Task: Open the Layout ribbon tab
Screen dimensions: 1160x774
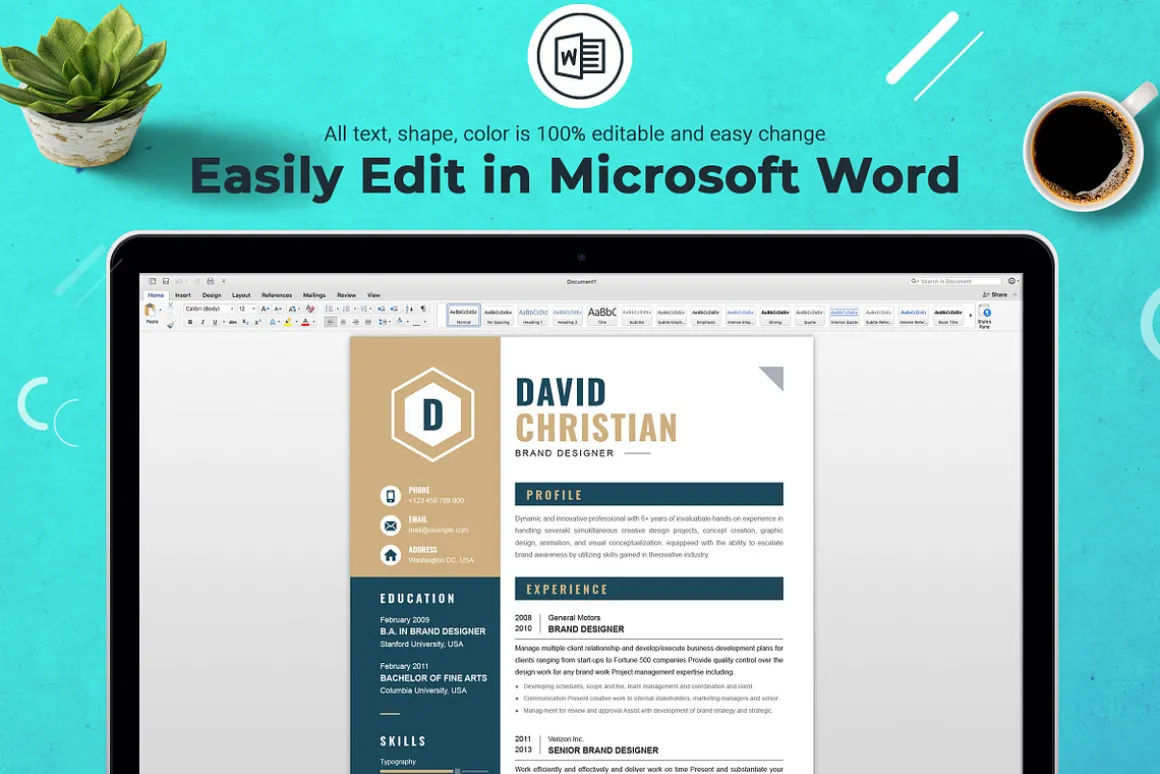Action: pos(241,295)
